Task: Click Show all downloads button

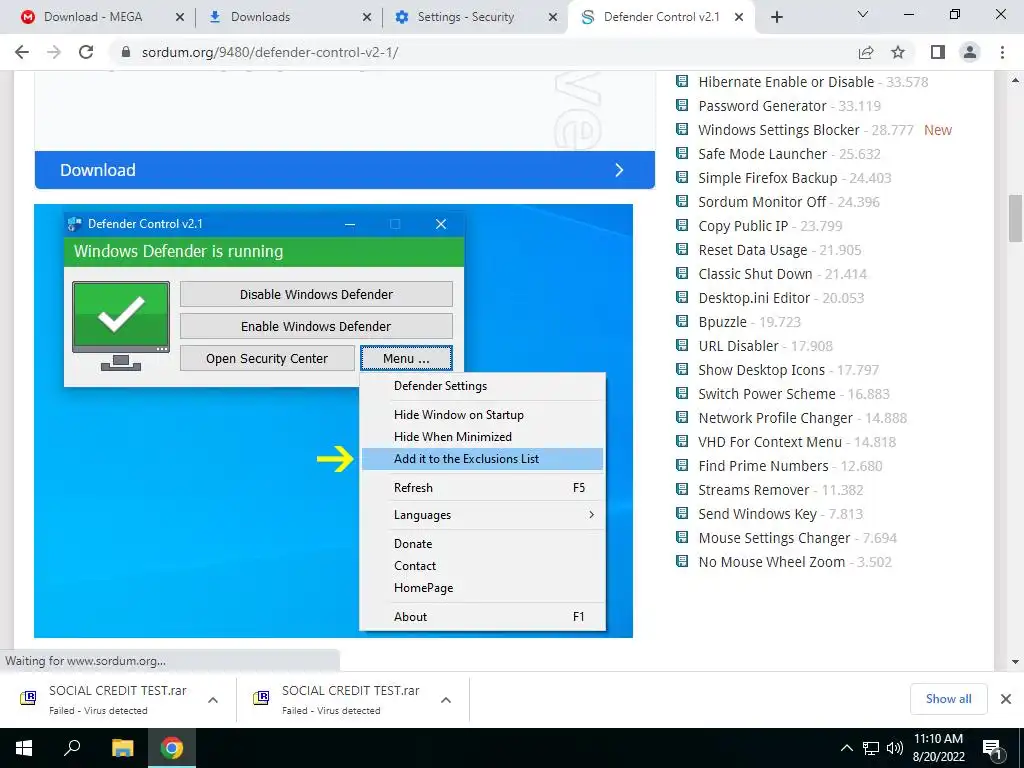Action: tap(948, 699)
